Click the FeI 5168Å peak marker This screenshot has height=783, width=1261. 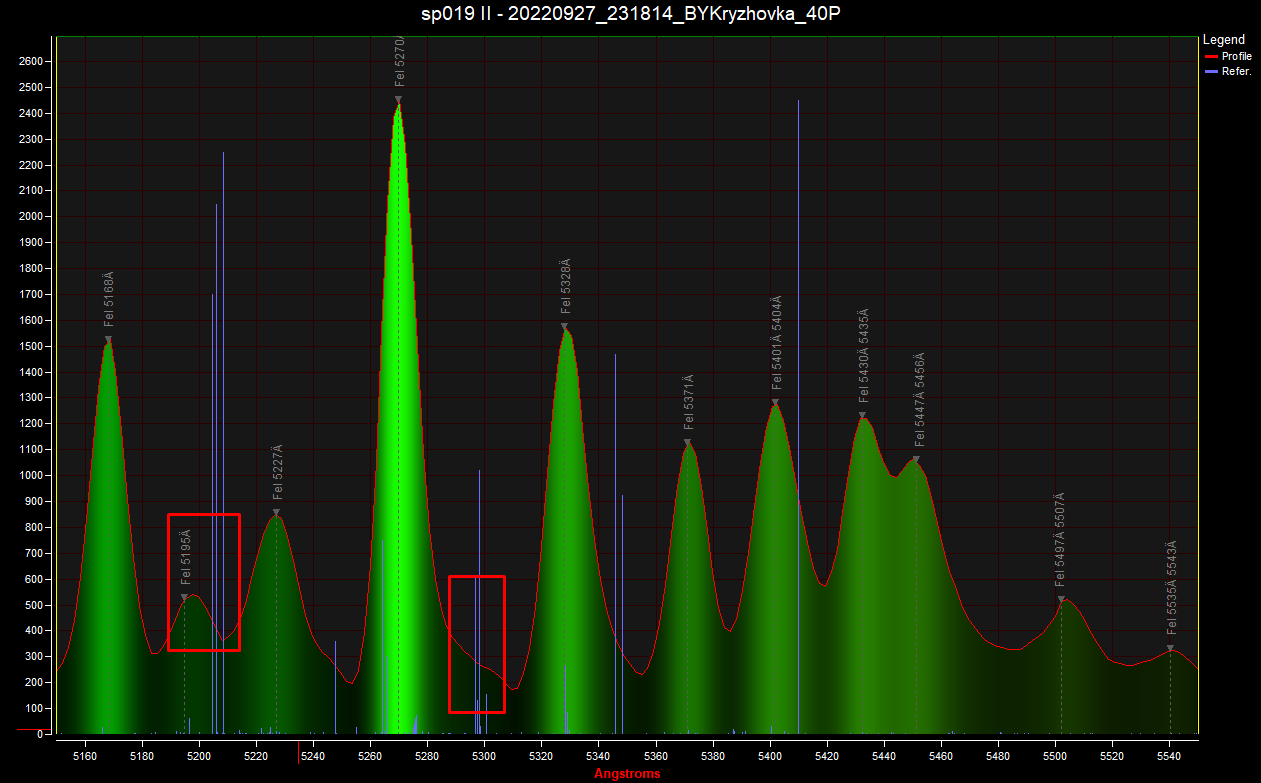click(x=108, y=341)
